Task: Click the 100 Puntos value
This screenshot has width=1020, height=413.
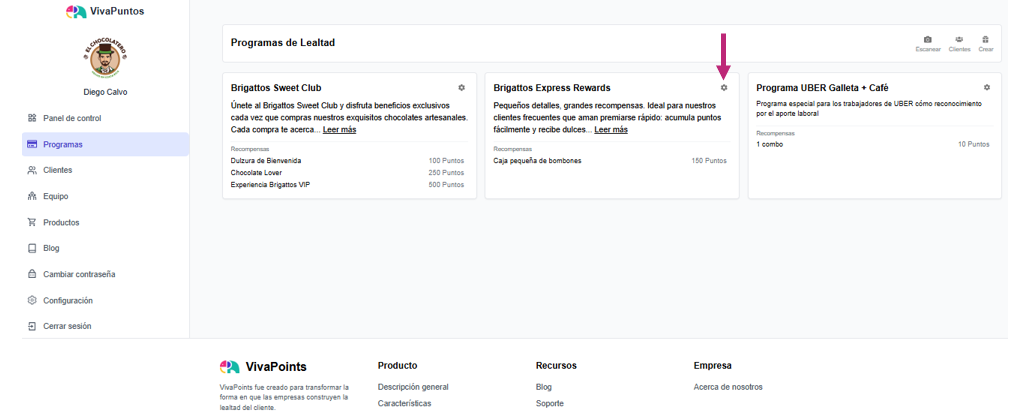Action: point(446,161)
